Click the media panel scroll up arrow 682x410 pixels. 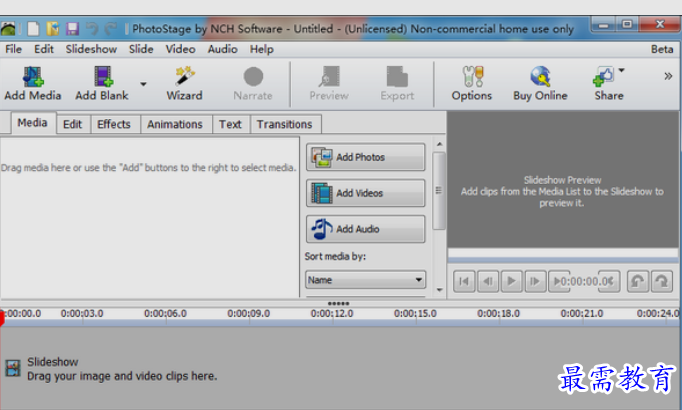pos(439,144)
